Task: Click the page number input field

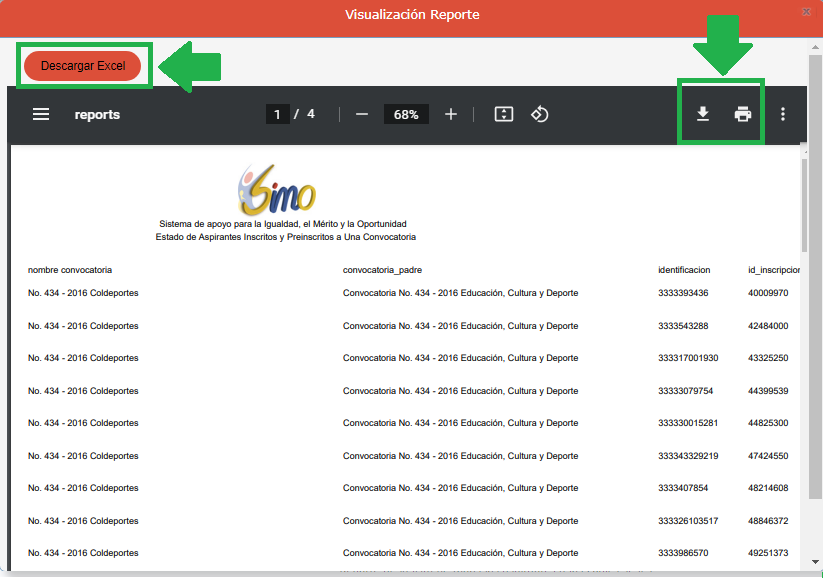Action: 278,114
